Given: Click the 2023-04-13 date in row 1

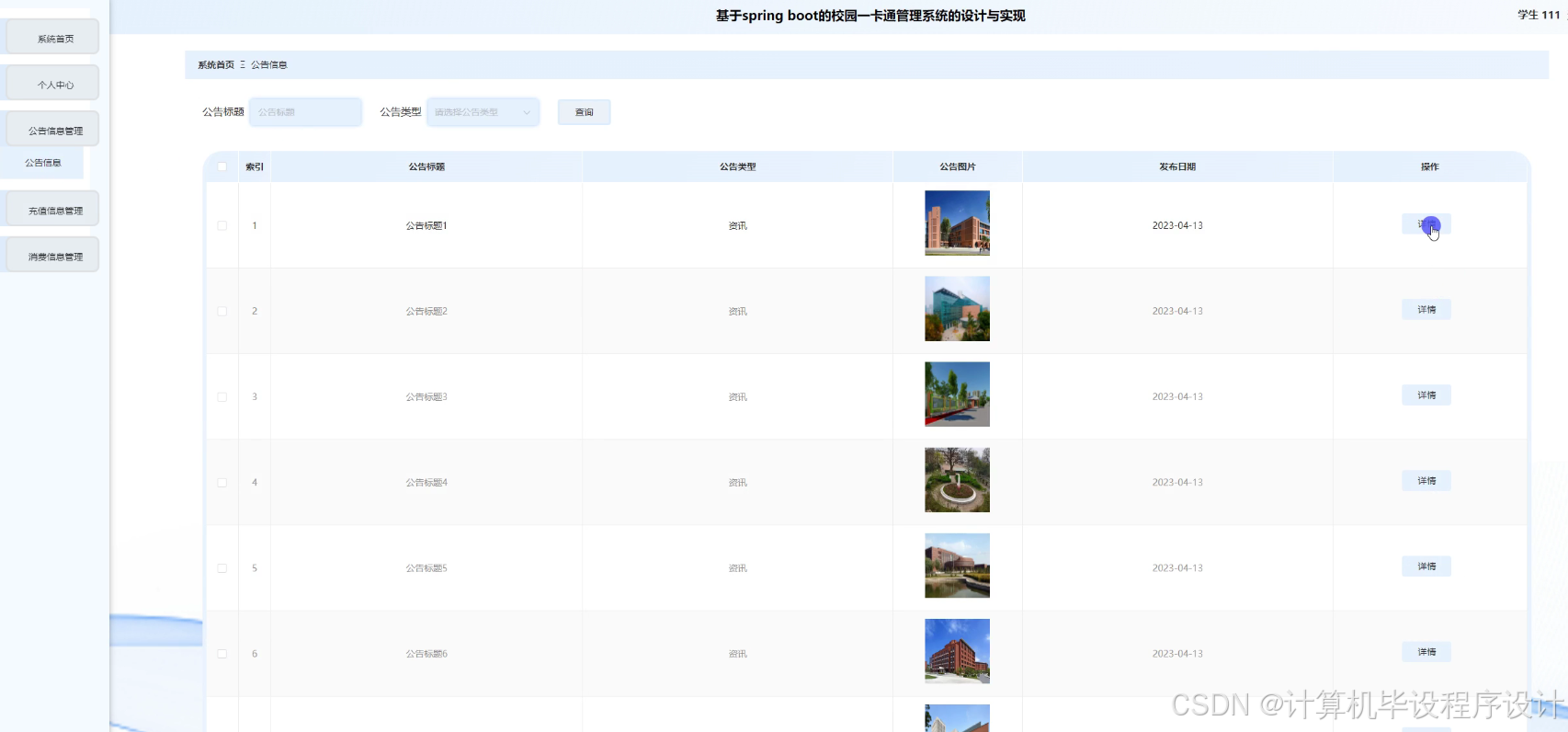Looking at the screenshot, I should pyautogui.click(x=1177, y=225).
